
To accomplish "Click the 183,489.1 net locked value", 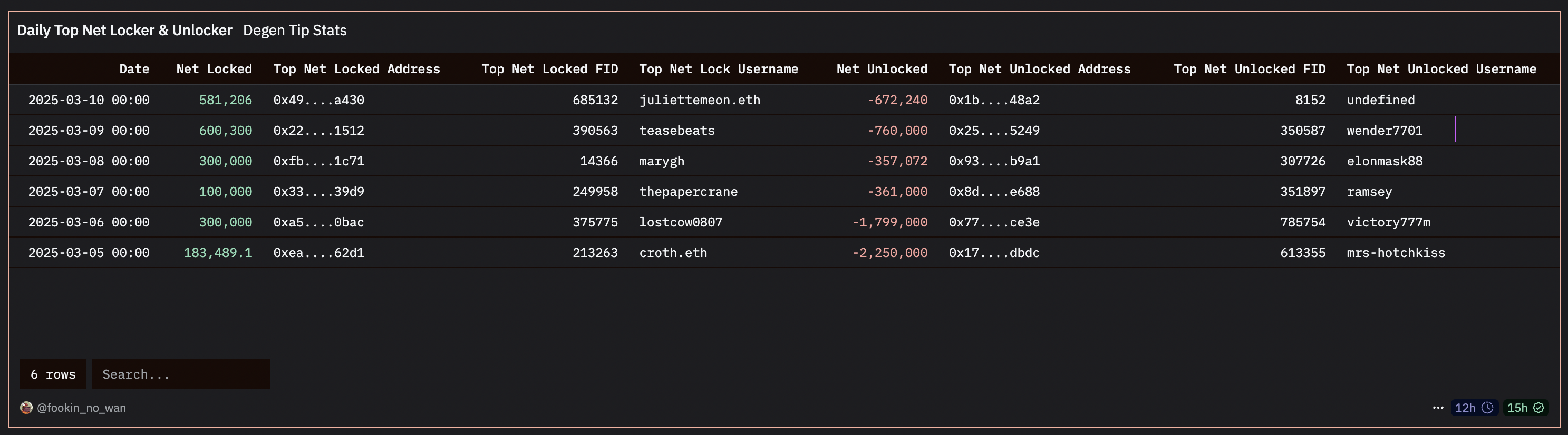I will [x=218, y=252].
